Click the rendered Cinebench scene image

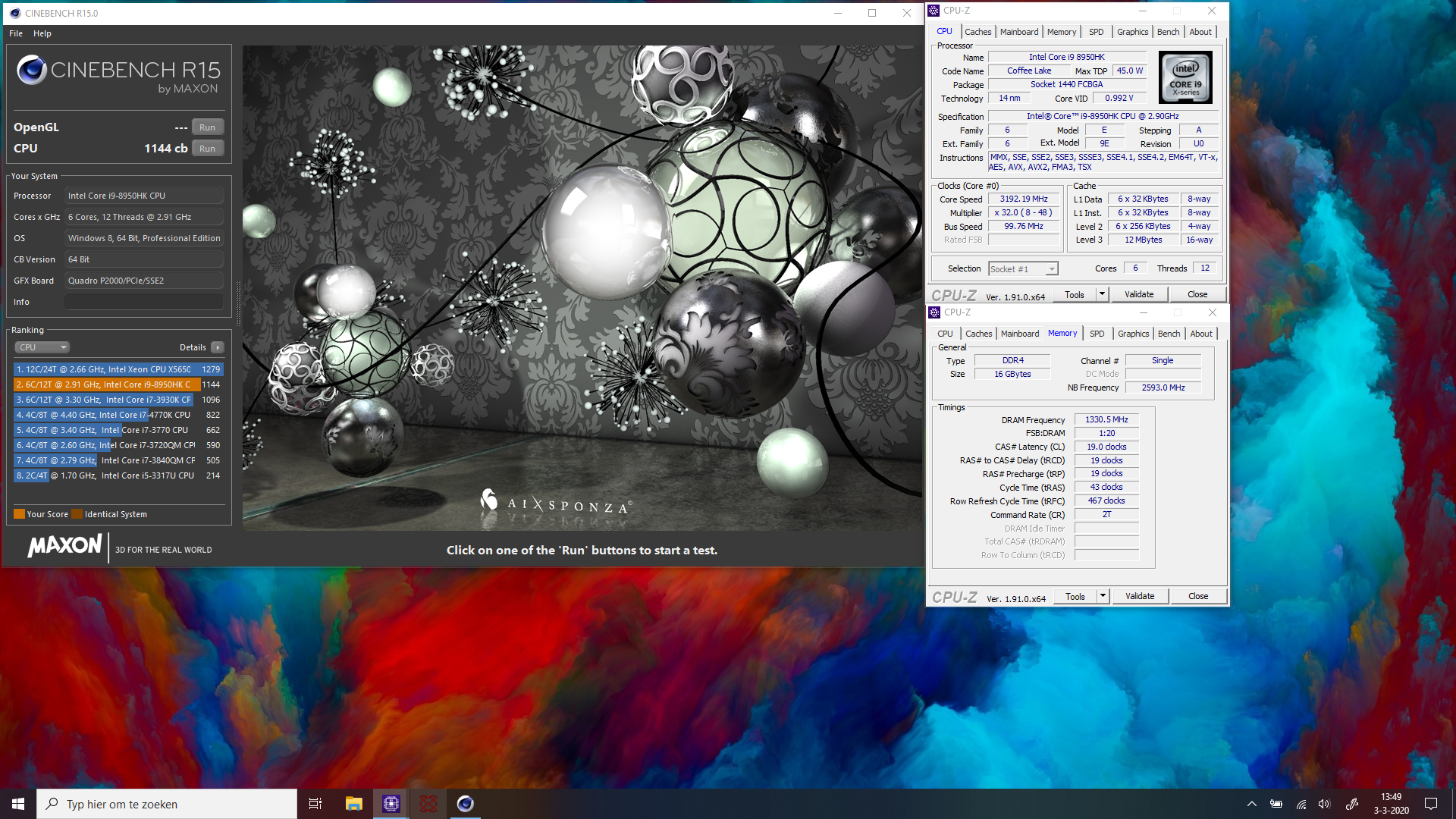[582, 288]
